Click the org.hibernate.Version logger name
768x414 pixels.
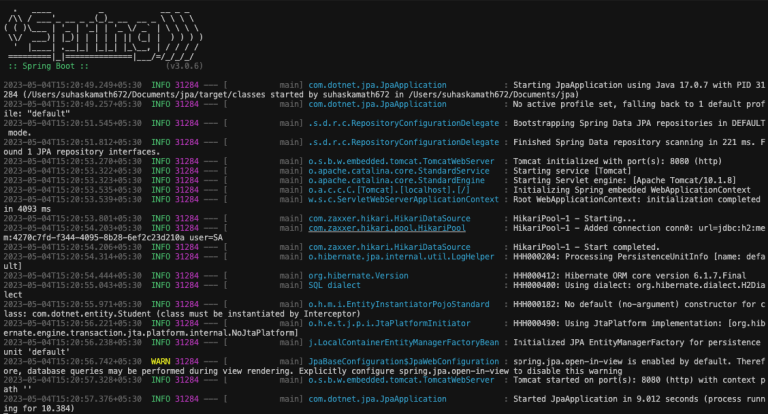click(358, 276)
